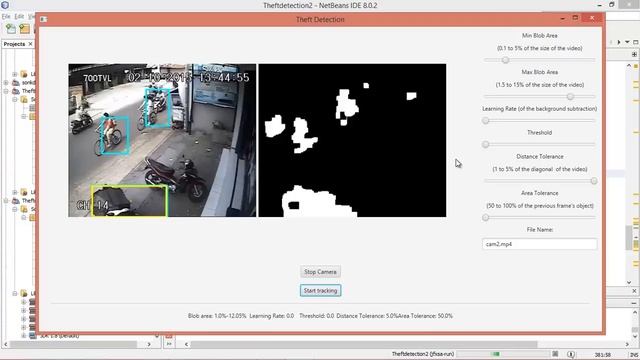Click the editor vertical scrollbar down arrow
This screenshot has width=640, height=360.
coord(629,282)
